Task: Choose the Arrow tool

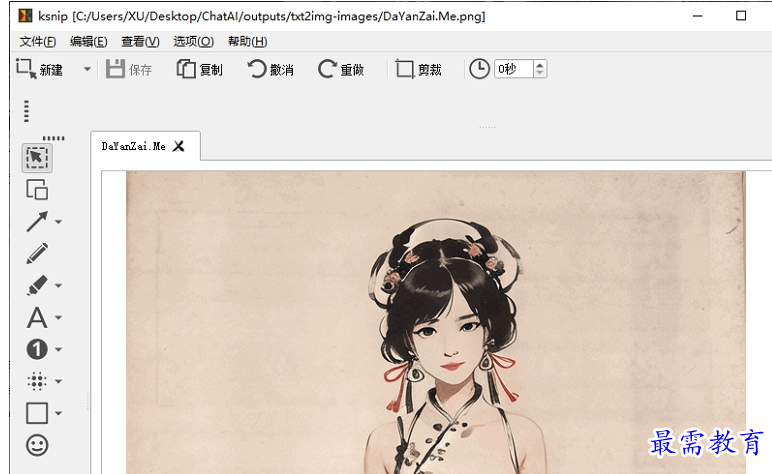Action: pyautogui.click(x=37, y=221)
